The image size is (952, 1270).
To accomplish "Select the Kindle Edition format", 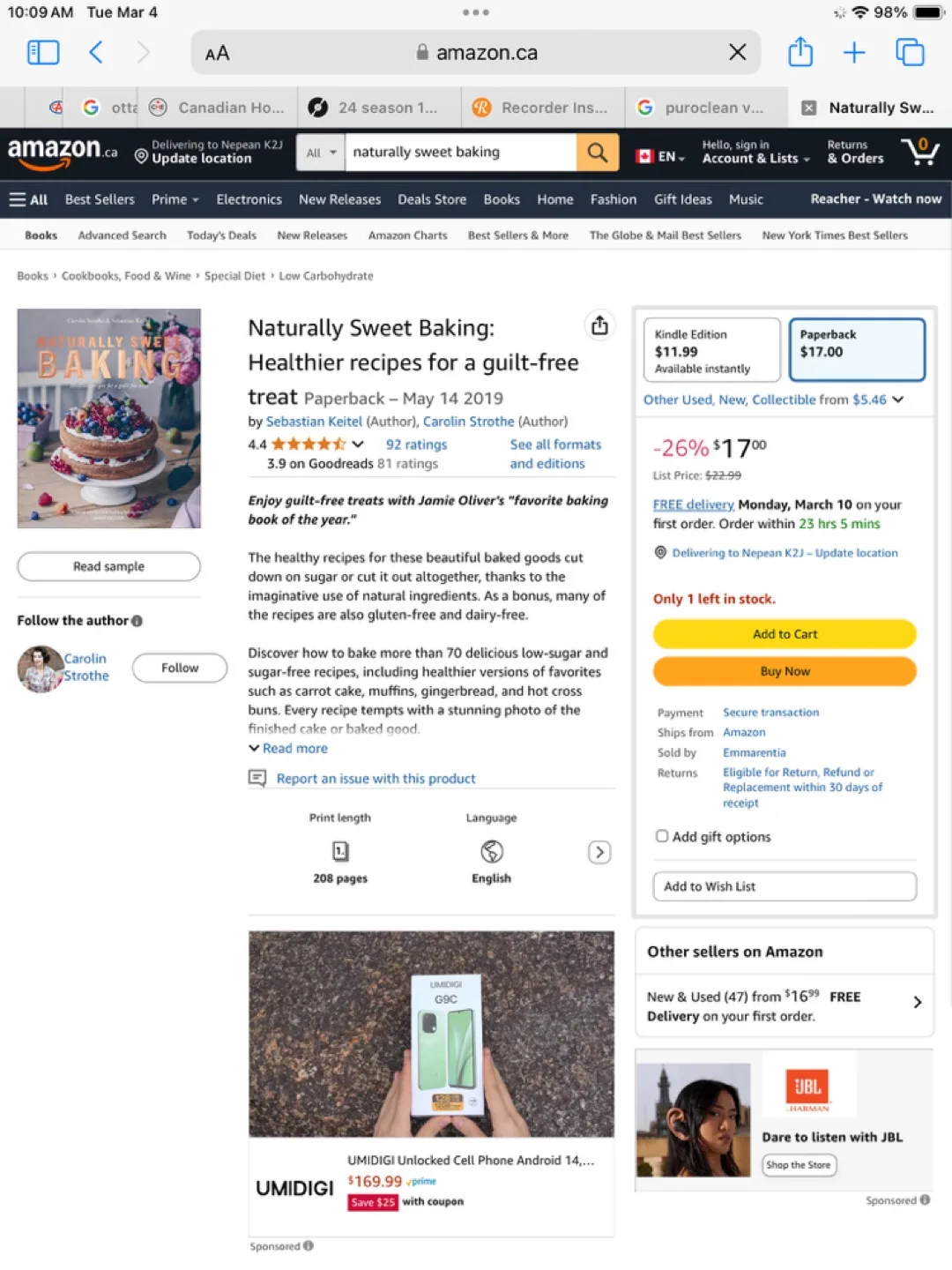I will point(710,349).
